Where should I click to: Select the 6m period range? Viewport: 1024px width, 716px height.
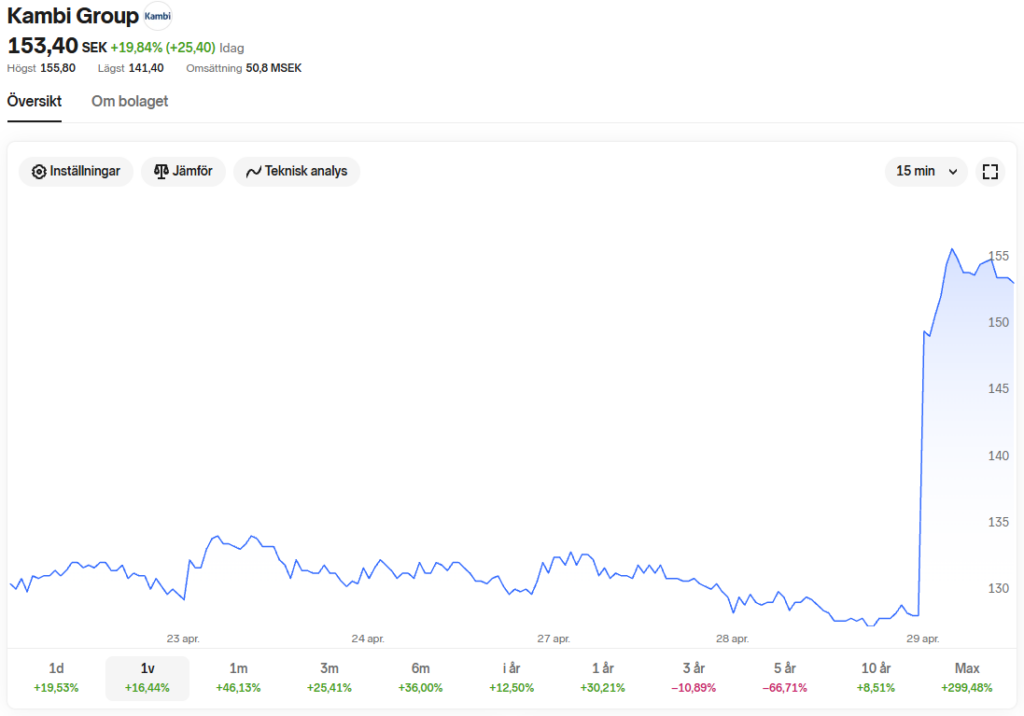coord(420,677)
